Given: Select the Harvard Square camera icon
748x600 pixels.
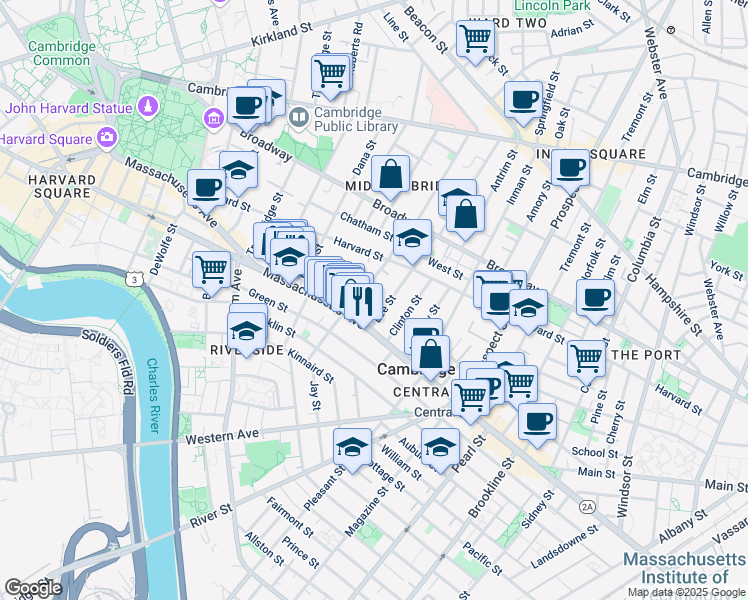Looking at the screenshot, I should (x=107, y=138).
